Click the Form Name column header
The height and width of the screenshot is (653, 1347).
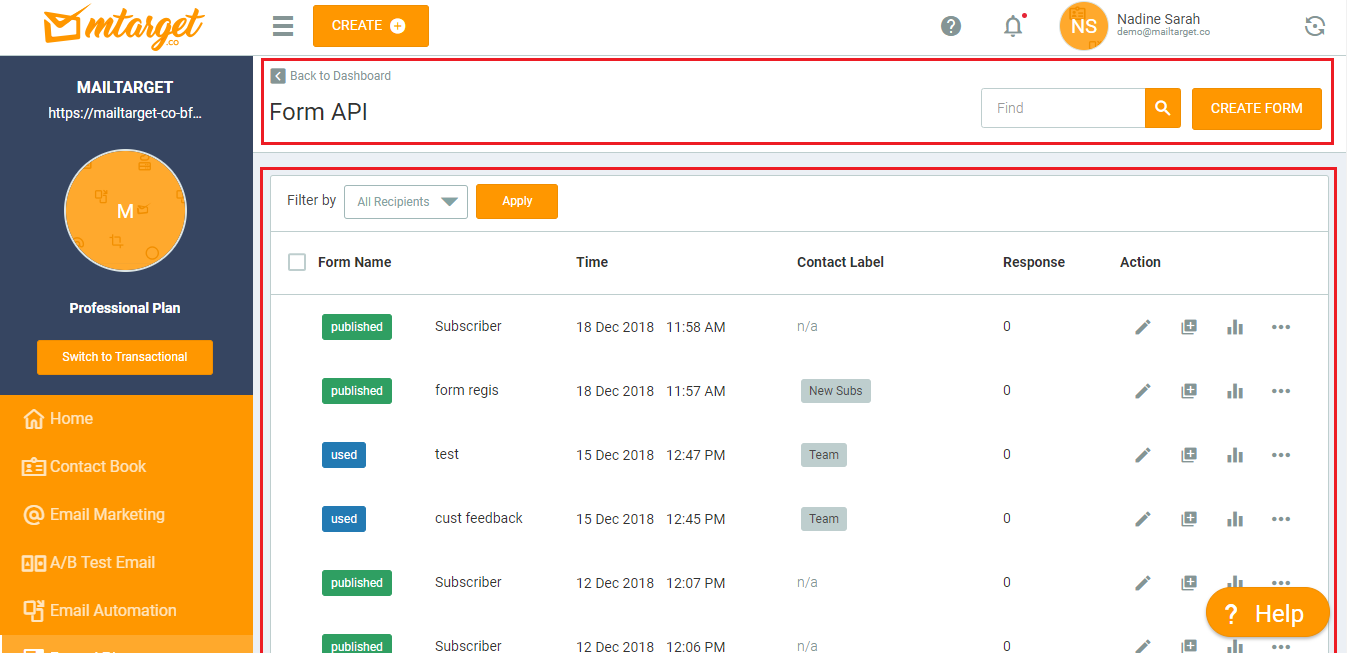point(355,262)
